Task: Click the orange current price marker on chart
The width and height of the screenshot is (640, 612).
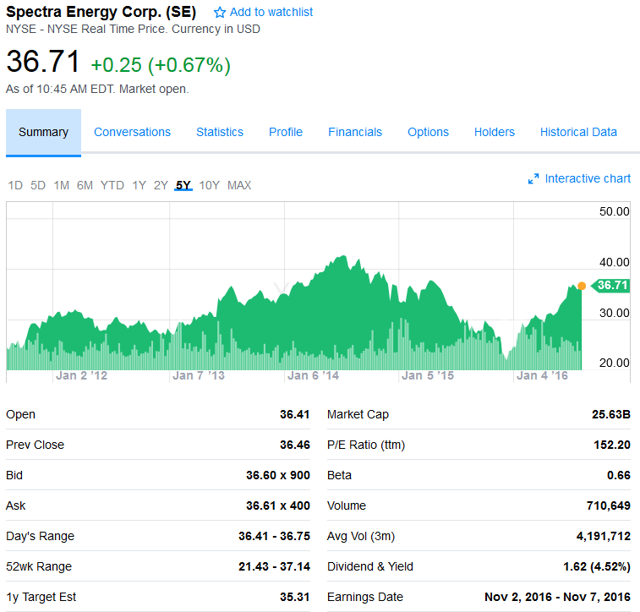Action: click(x=582, y=286)
